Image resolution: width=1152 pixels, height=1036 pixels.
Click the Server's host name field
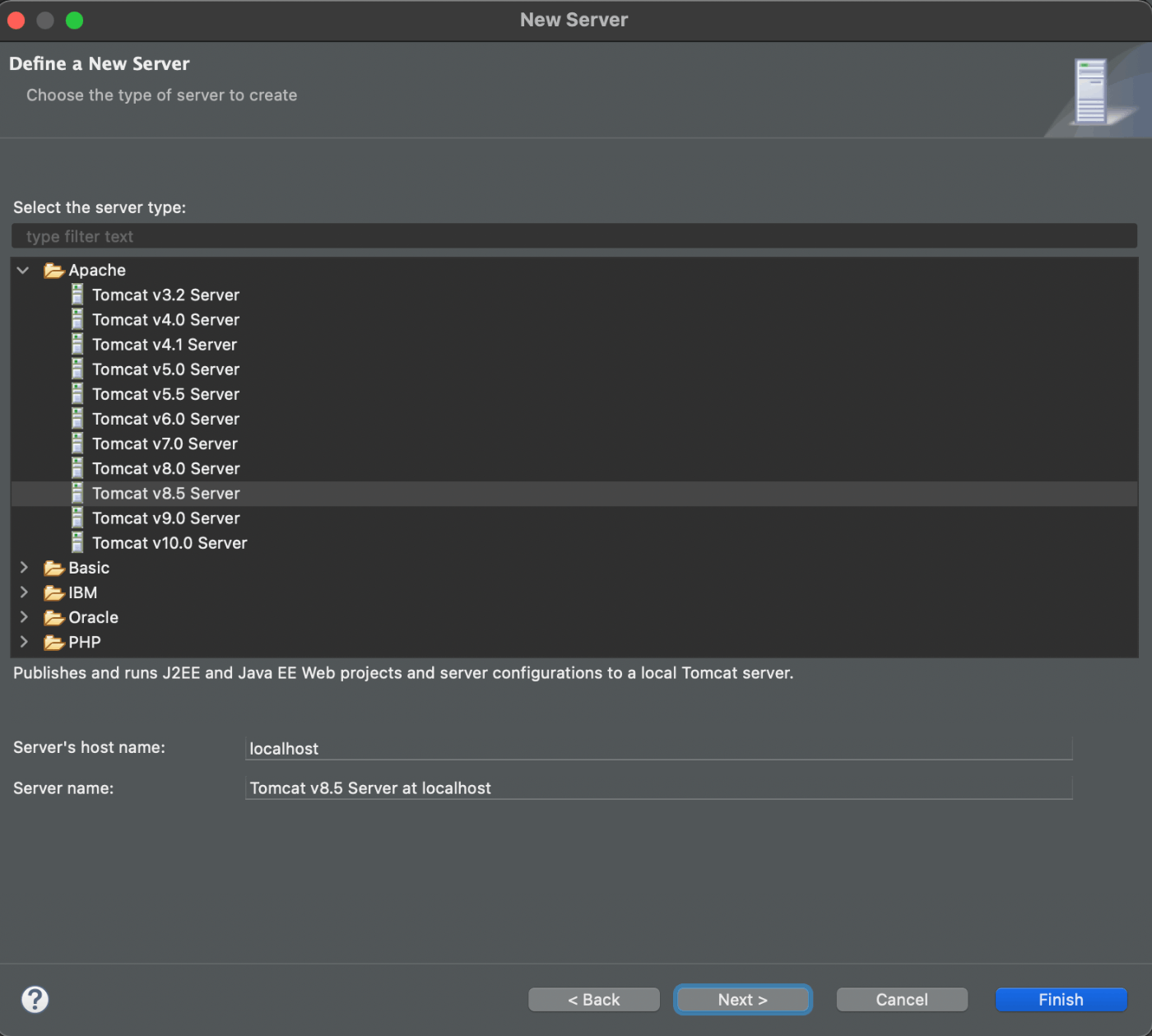[x=658, y=748]
